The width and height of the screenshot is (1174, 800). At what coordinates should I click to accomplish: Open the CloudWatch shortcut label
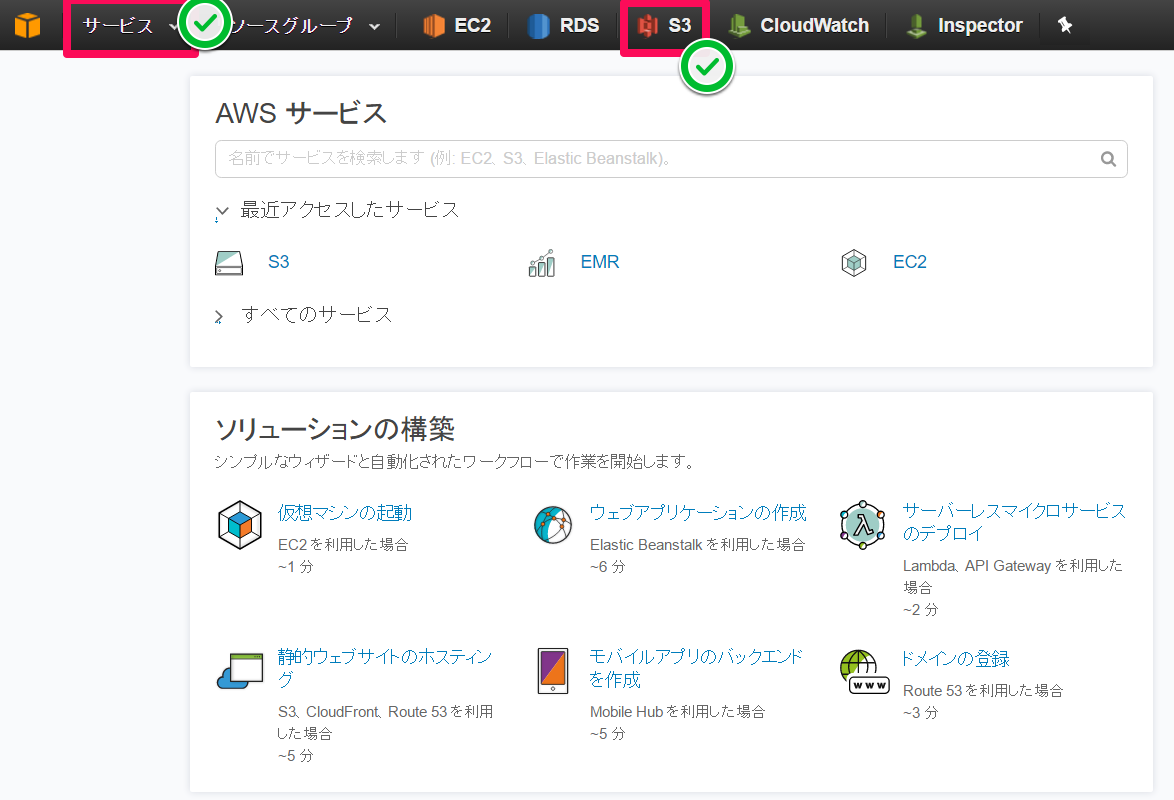[x=815, y=25]
